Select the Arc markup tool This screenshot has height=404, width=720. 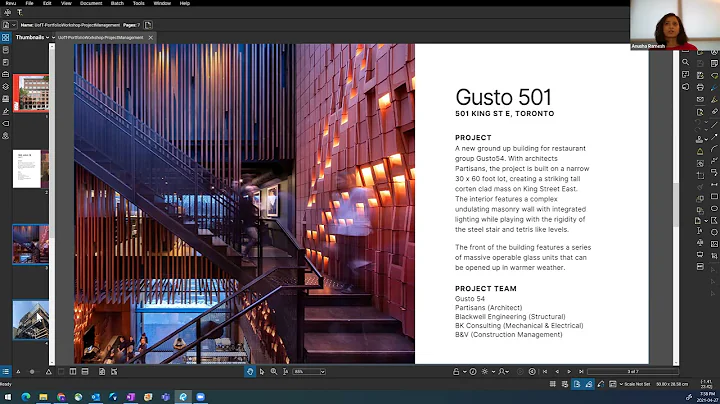click(714, 148)
